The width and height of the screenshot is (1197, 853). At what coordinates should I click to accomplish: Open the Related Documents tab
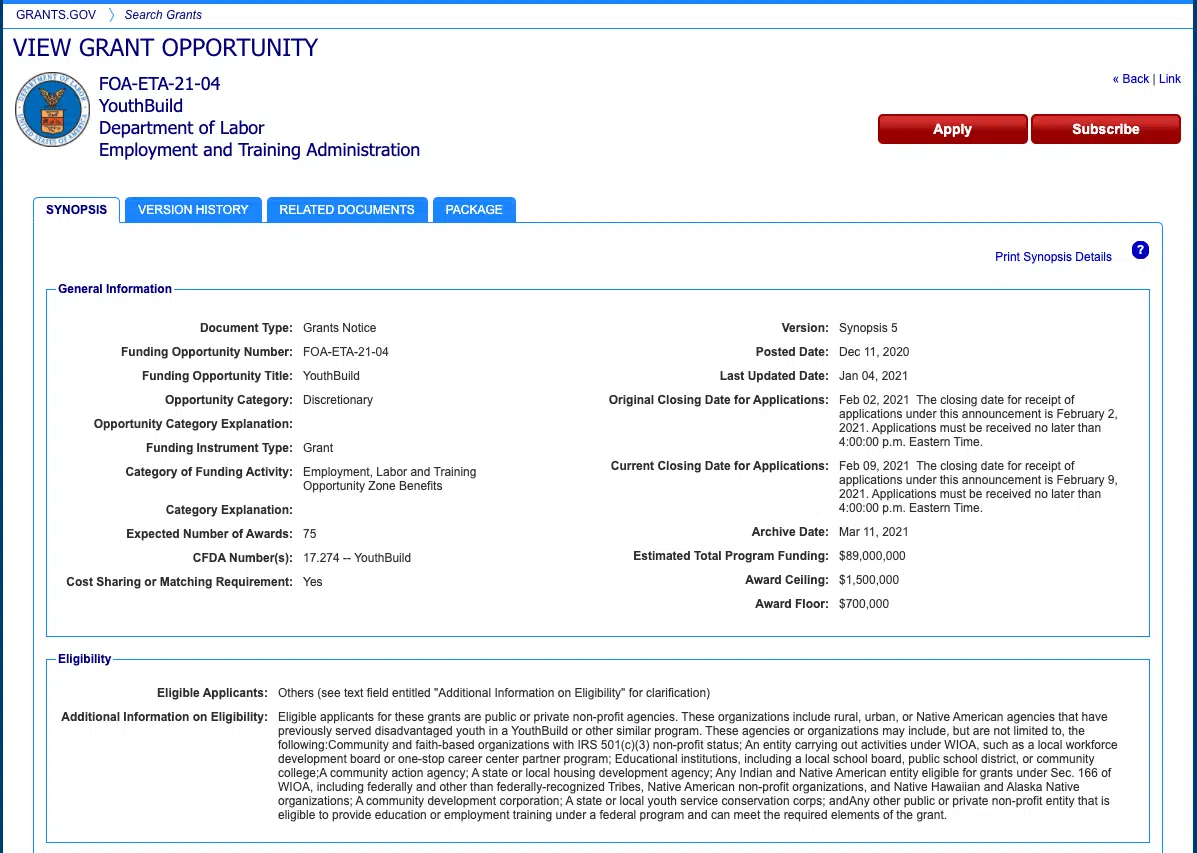[x=346, y=210]
